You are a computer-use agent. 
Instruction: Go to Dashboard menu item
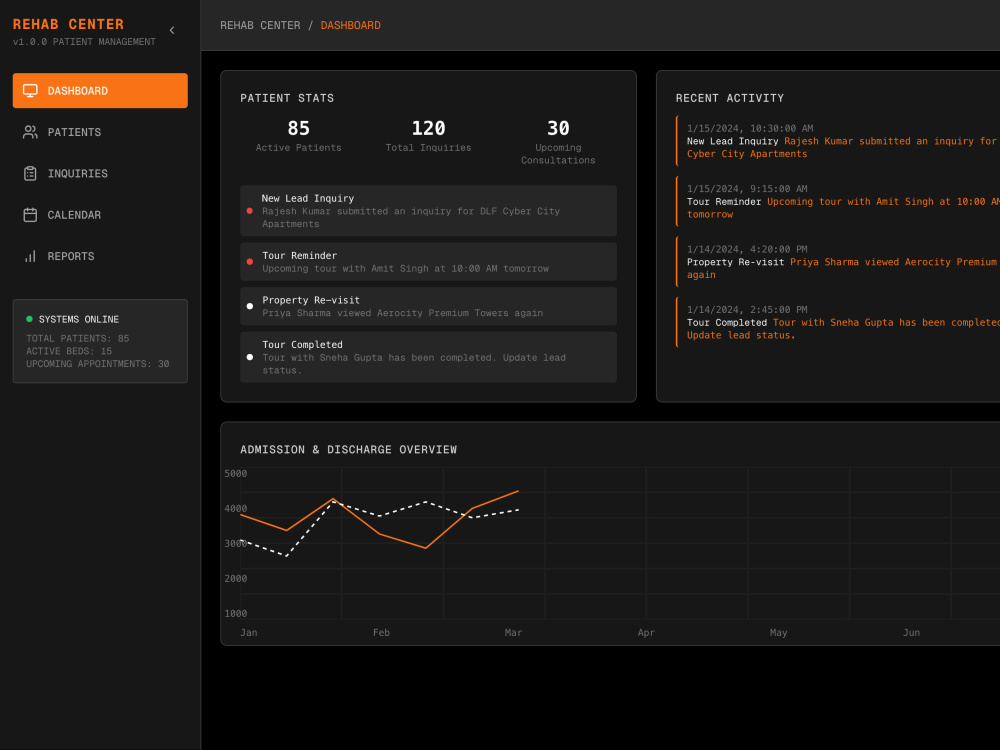point(100,91)
